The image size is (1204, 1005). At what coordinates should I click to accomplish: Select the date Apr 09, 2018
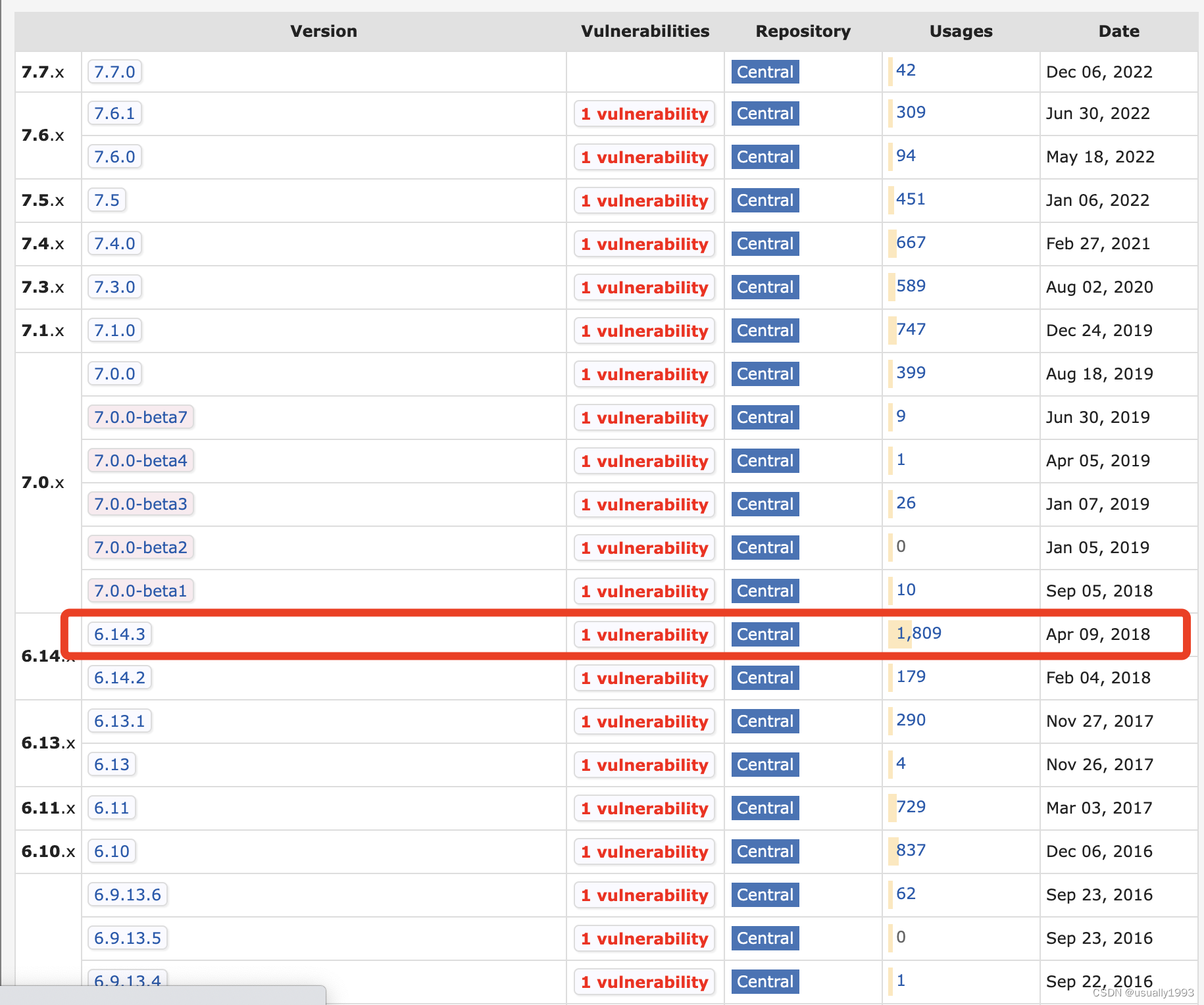pos(1098,634)
